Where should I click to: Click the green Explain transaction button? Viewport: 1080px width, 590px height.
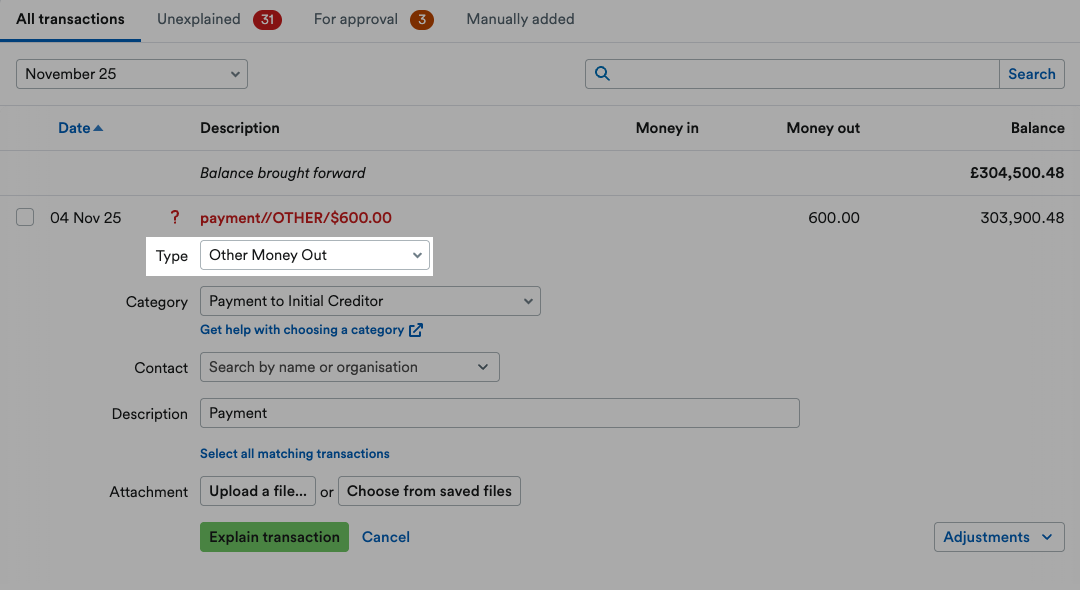[x=274, y=537]
